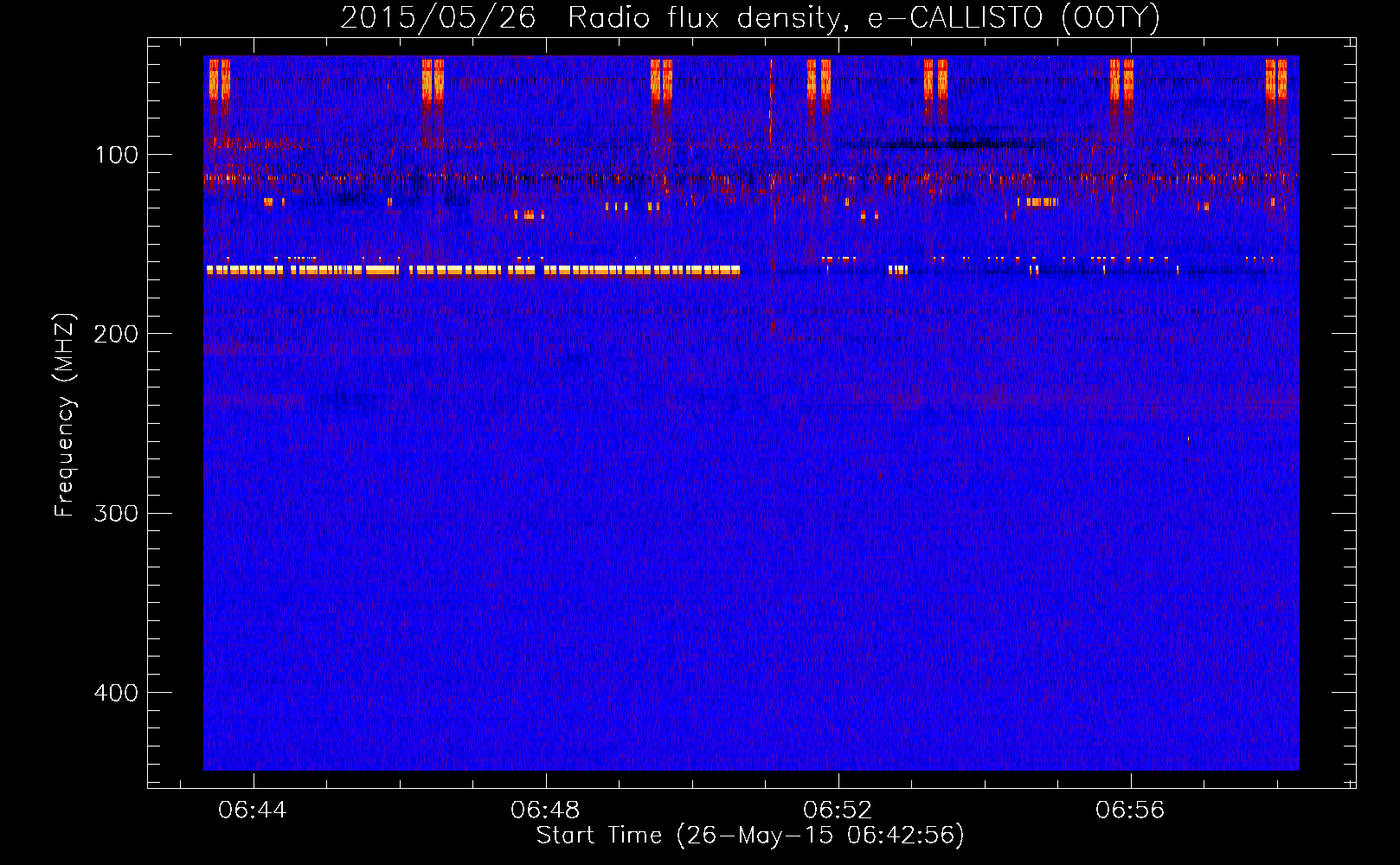Screen dimensions: 1400x865
Task: Click the "400" frequency tick label
Action: pos(116,693)
